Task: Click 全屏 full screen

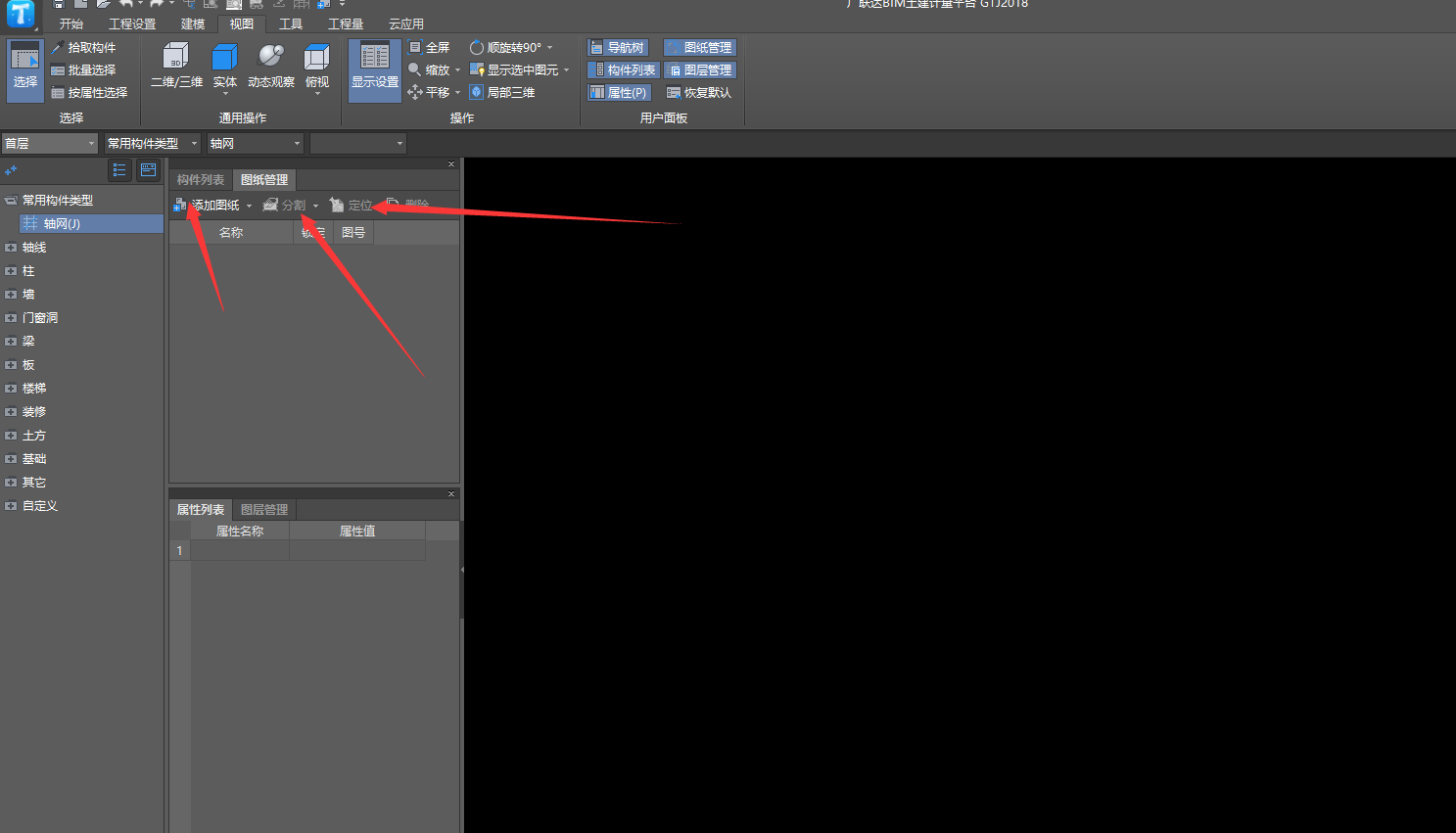Action: pyautogui.click(x=430, y=47)
